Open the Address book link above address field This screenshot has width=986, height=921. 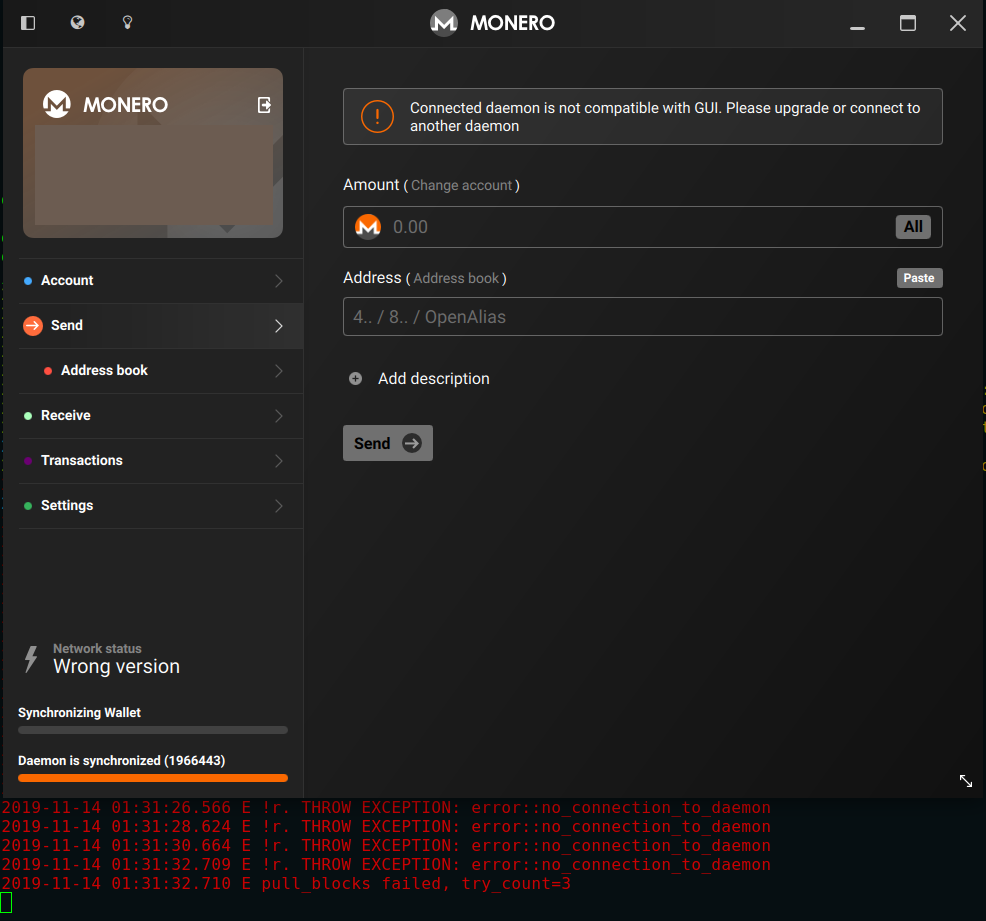click(456, 279)
